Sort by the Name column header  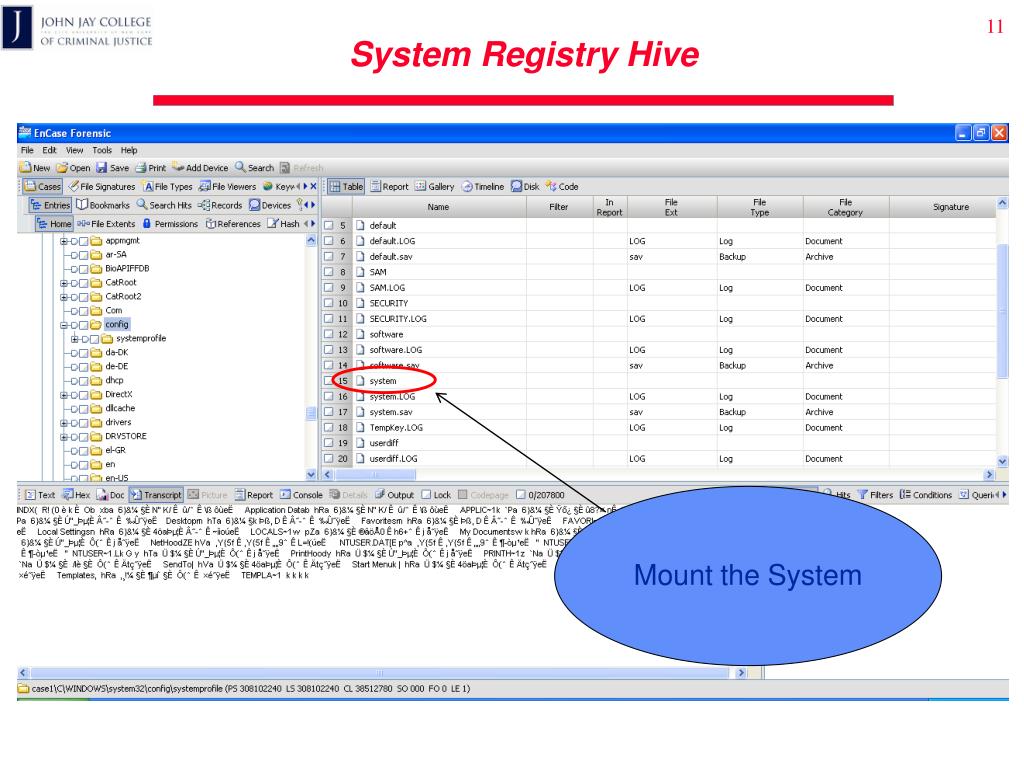point(438,207)
